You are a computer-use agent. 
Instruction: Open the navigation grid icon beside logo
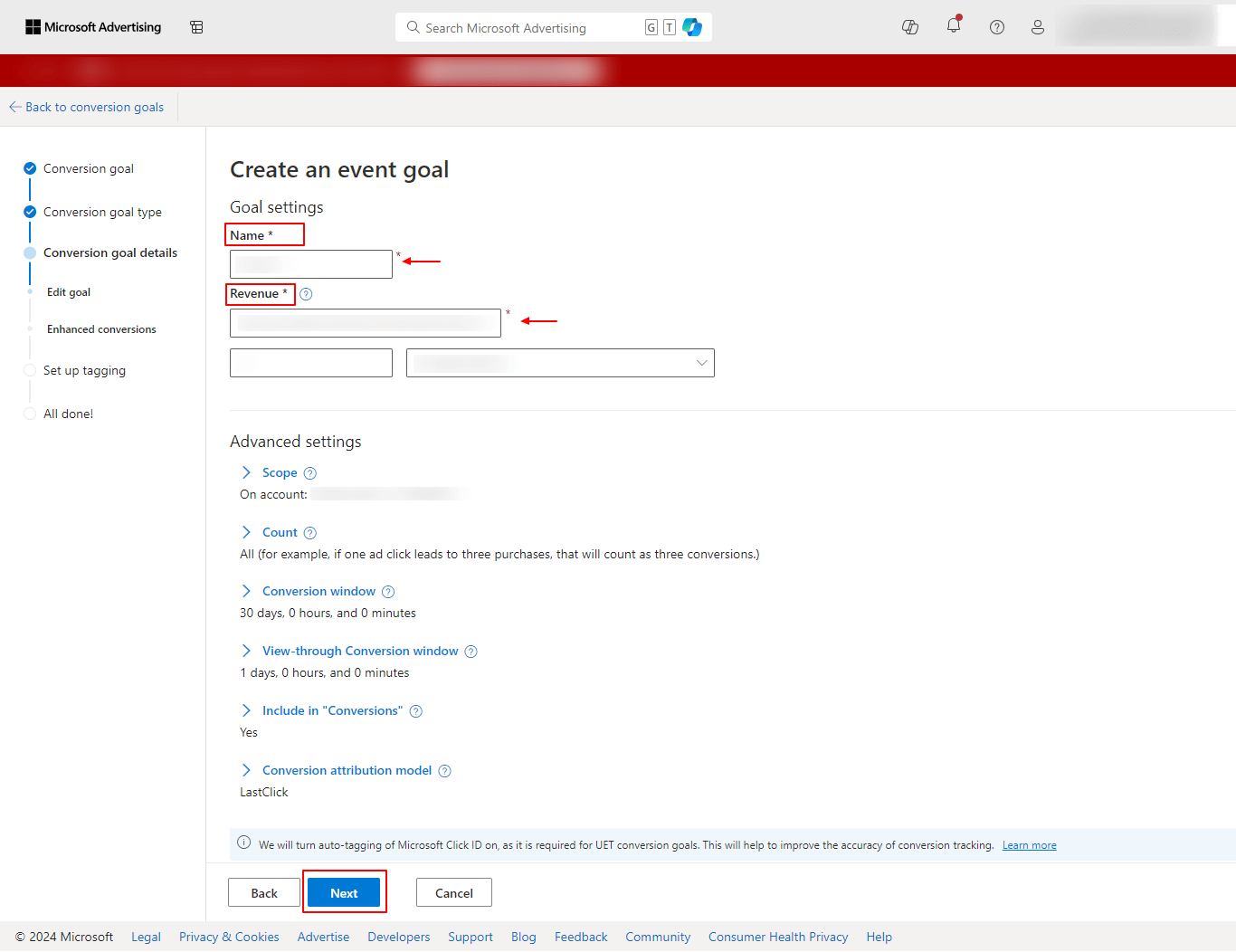196,27
